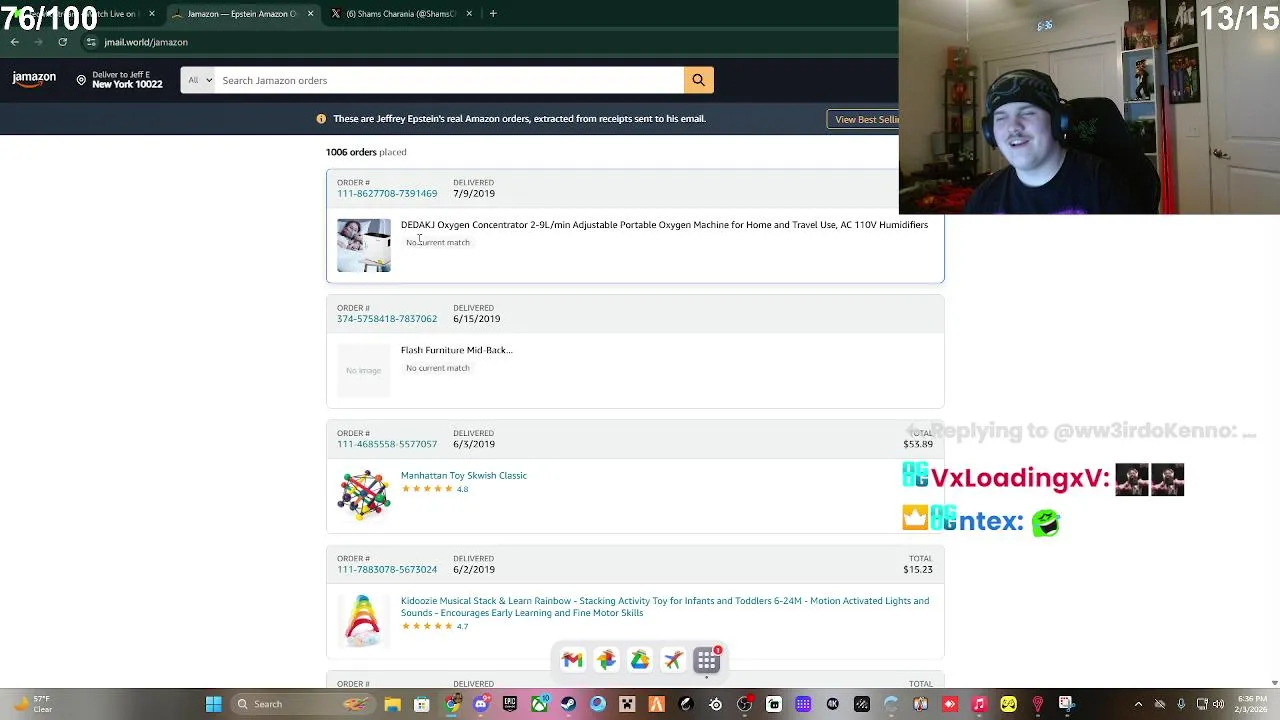
Task: Click the oxygen concentrator product thumbnail
Action: click(x=364, y=245)
